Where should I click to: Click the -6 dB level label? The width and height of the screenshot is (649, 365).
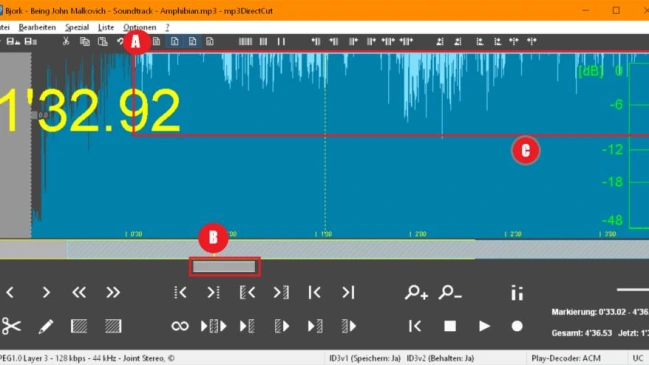616,104
